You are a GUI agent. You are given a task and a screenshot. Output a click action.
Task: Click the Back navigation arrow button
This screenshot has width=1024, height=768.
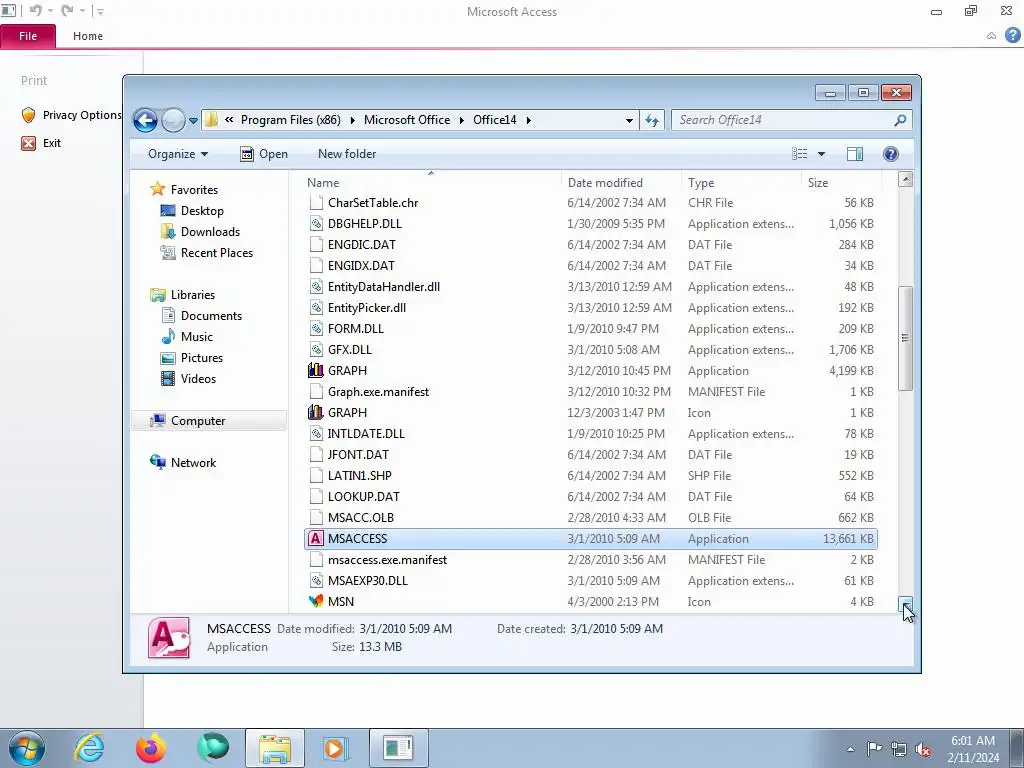[x=145, y=120]
